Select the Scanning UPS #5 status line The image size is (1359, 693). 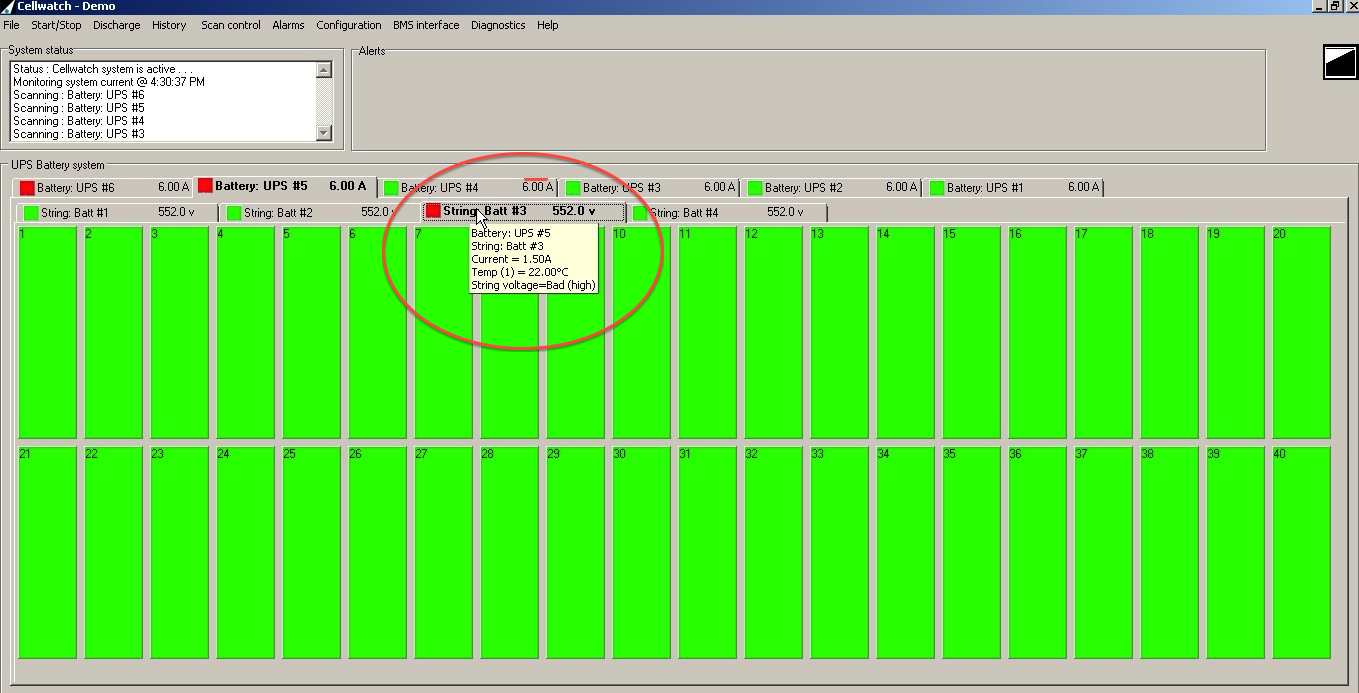tap(79, 108)
